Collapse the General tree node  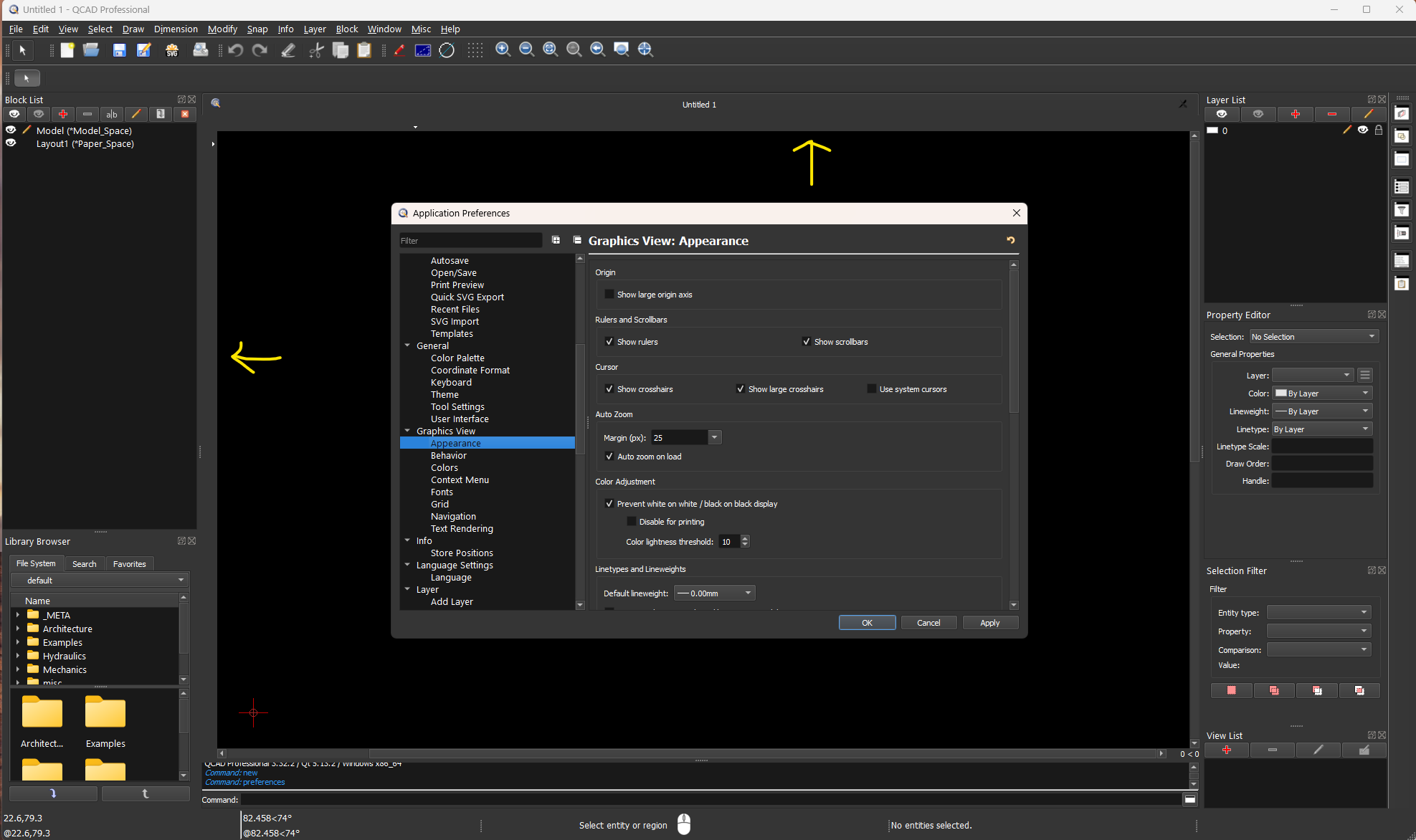pyautogui.click(x=407, y=345)
